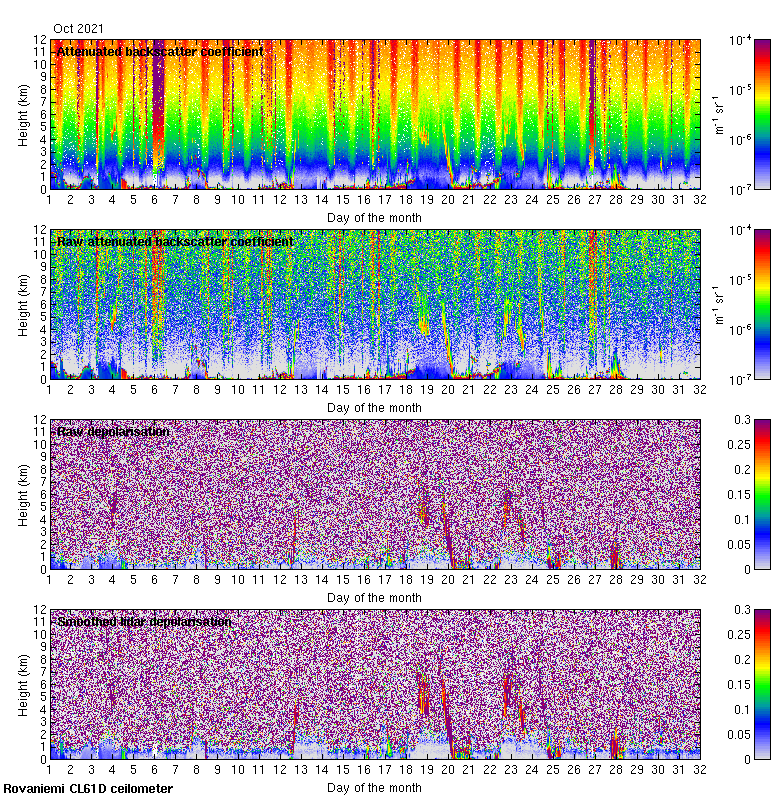Select the Height (km) axis label of top panel

(x=23, y=114)
